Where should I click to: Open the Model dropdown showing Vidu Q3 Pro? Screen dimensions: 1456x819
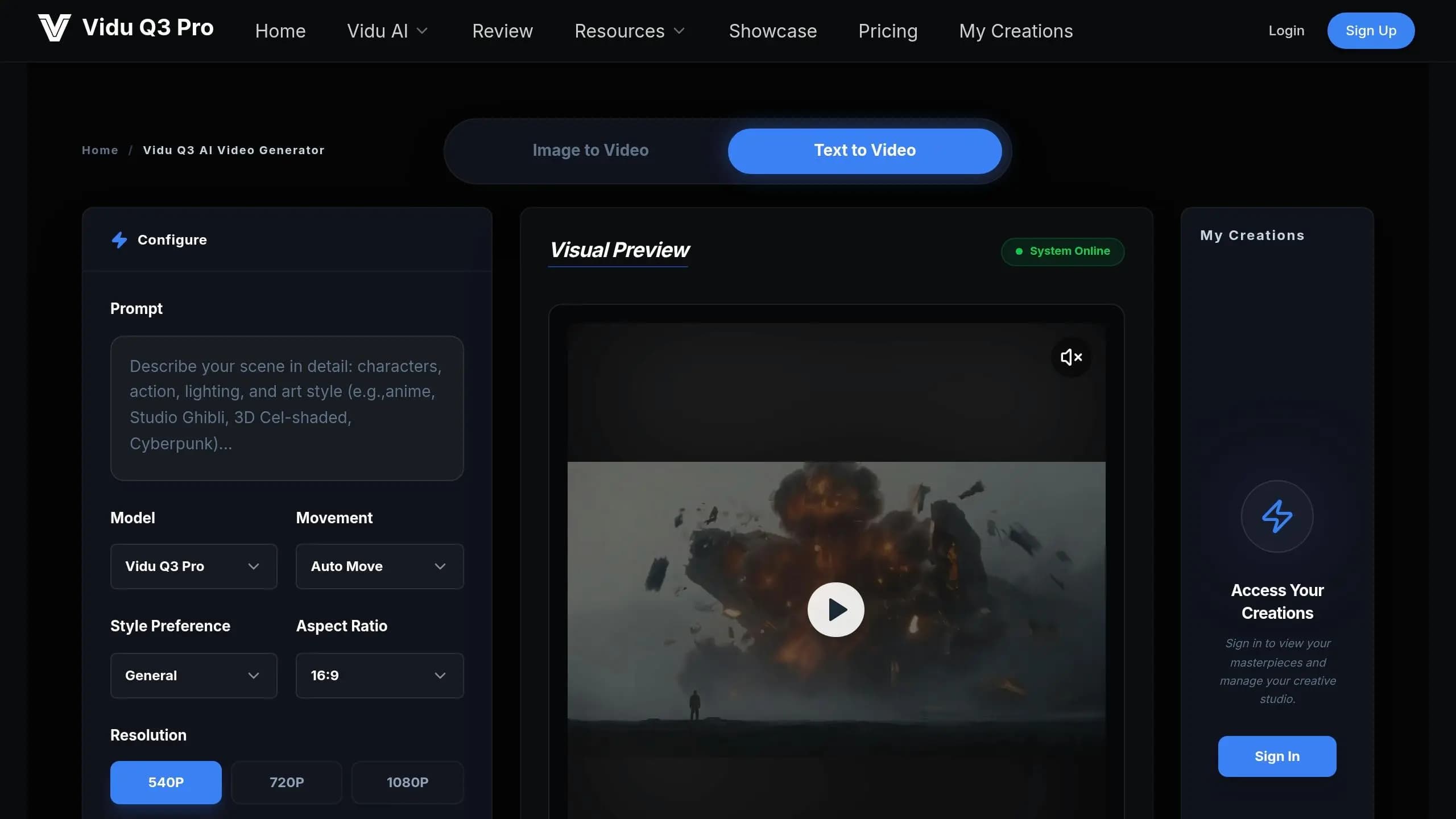(x=193, y=566)
